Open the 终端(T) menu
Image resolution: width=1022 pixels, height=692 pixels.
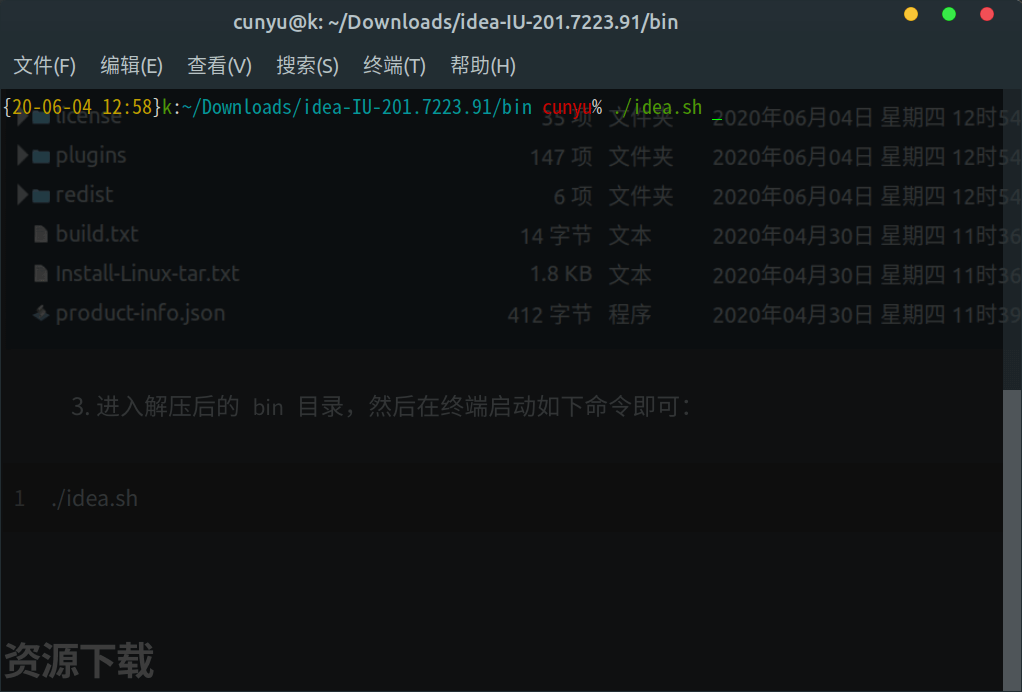tap(394, 66)
